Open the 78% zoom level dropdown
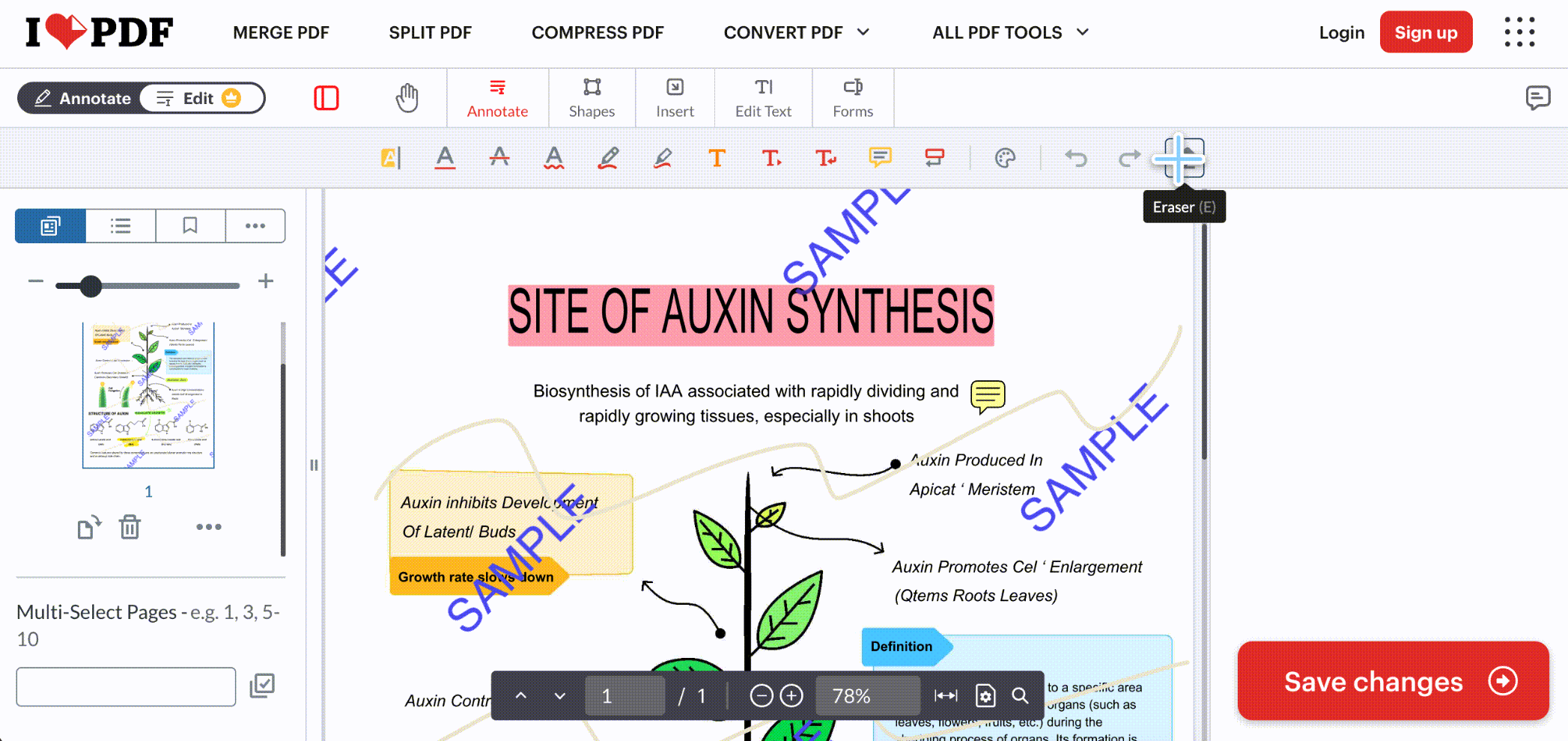This screenshot has width=1568, height=741. coord(867,696)
